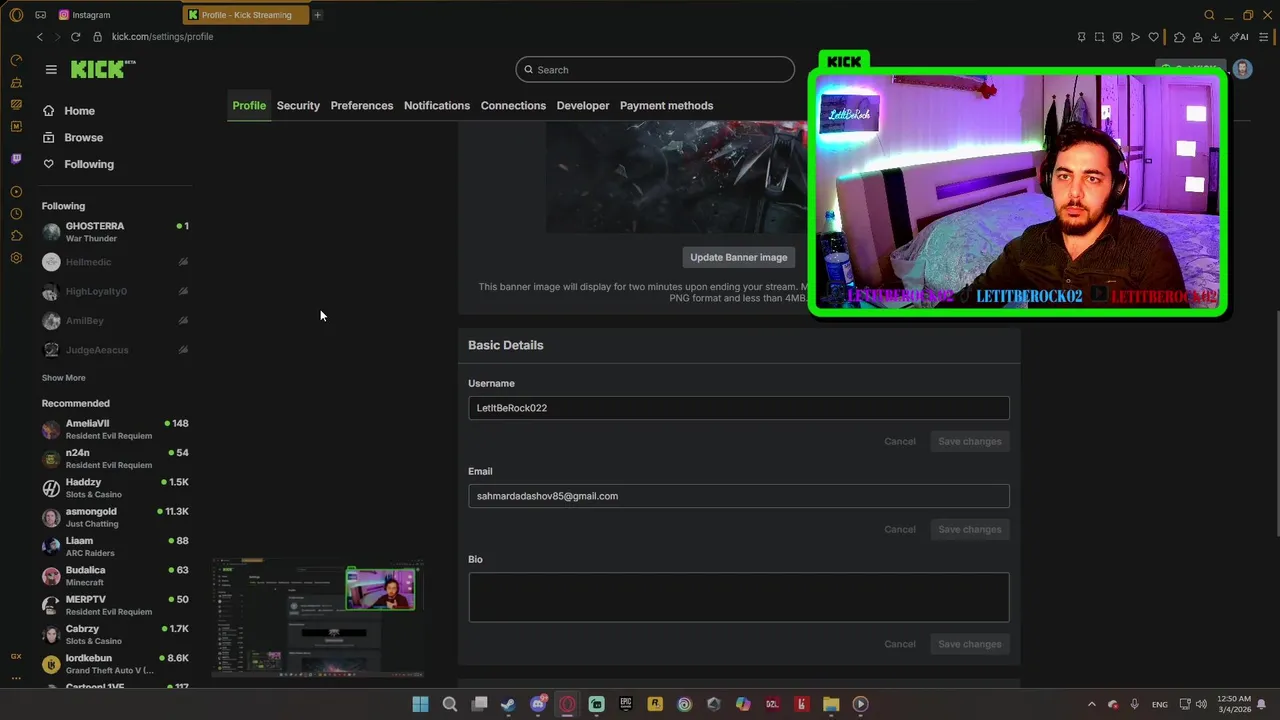Open the Preferences settings tab
The width and height of the screenshot is (1280, 720).
362,106
